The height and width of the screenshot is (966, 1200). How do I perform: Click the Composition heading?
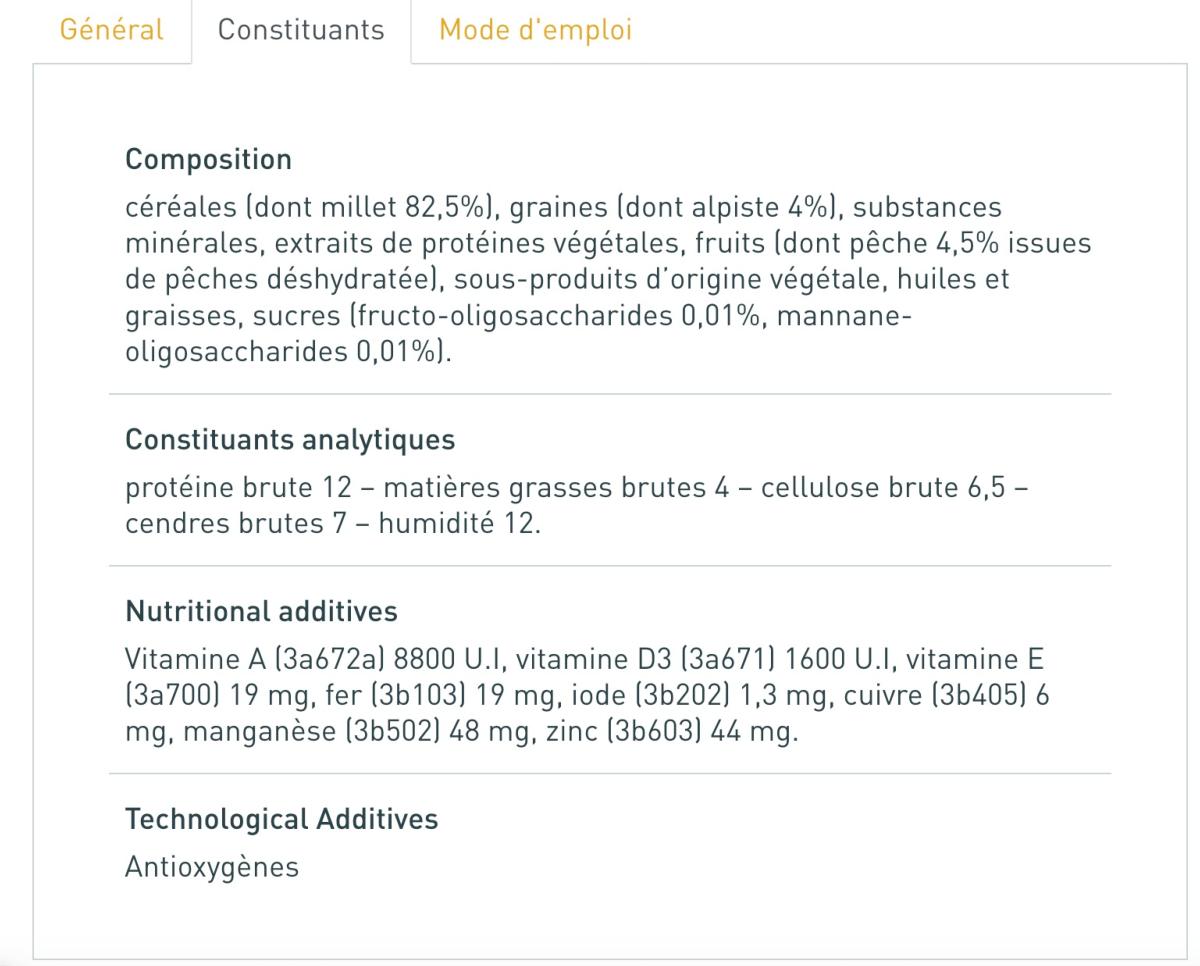point(208,159)
